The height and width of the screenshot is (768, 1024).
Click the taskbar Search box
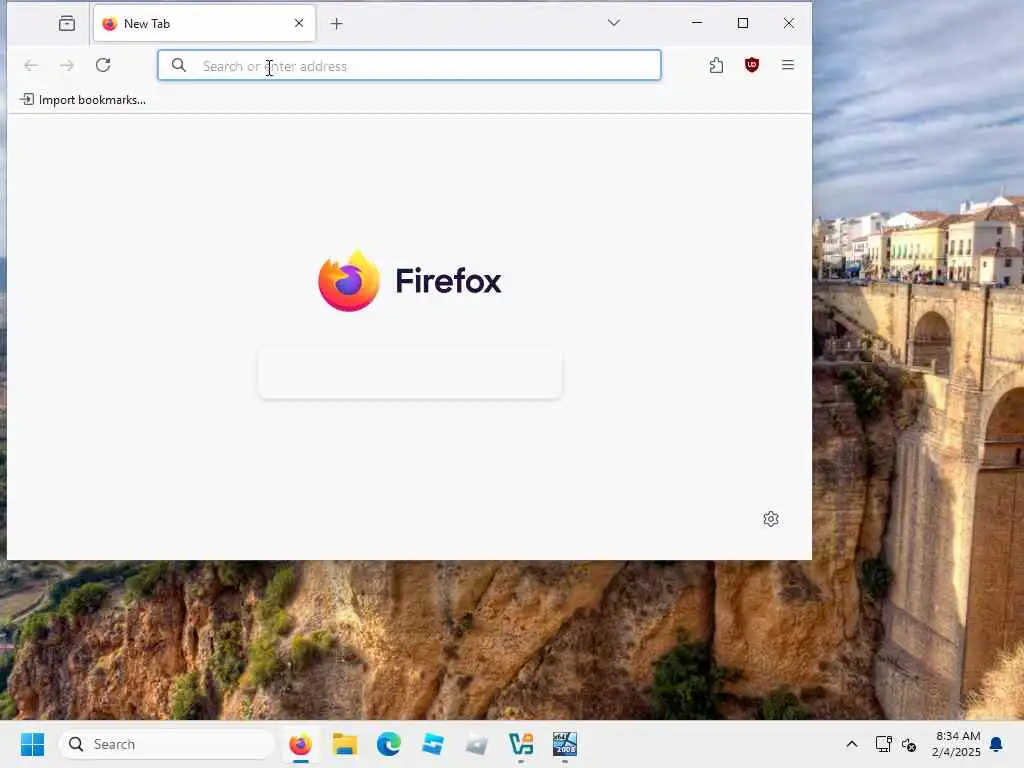(x=167, y=744)
